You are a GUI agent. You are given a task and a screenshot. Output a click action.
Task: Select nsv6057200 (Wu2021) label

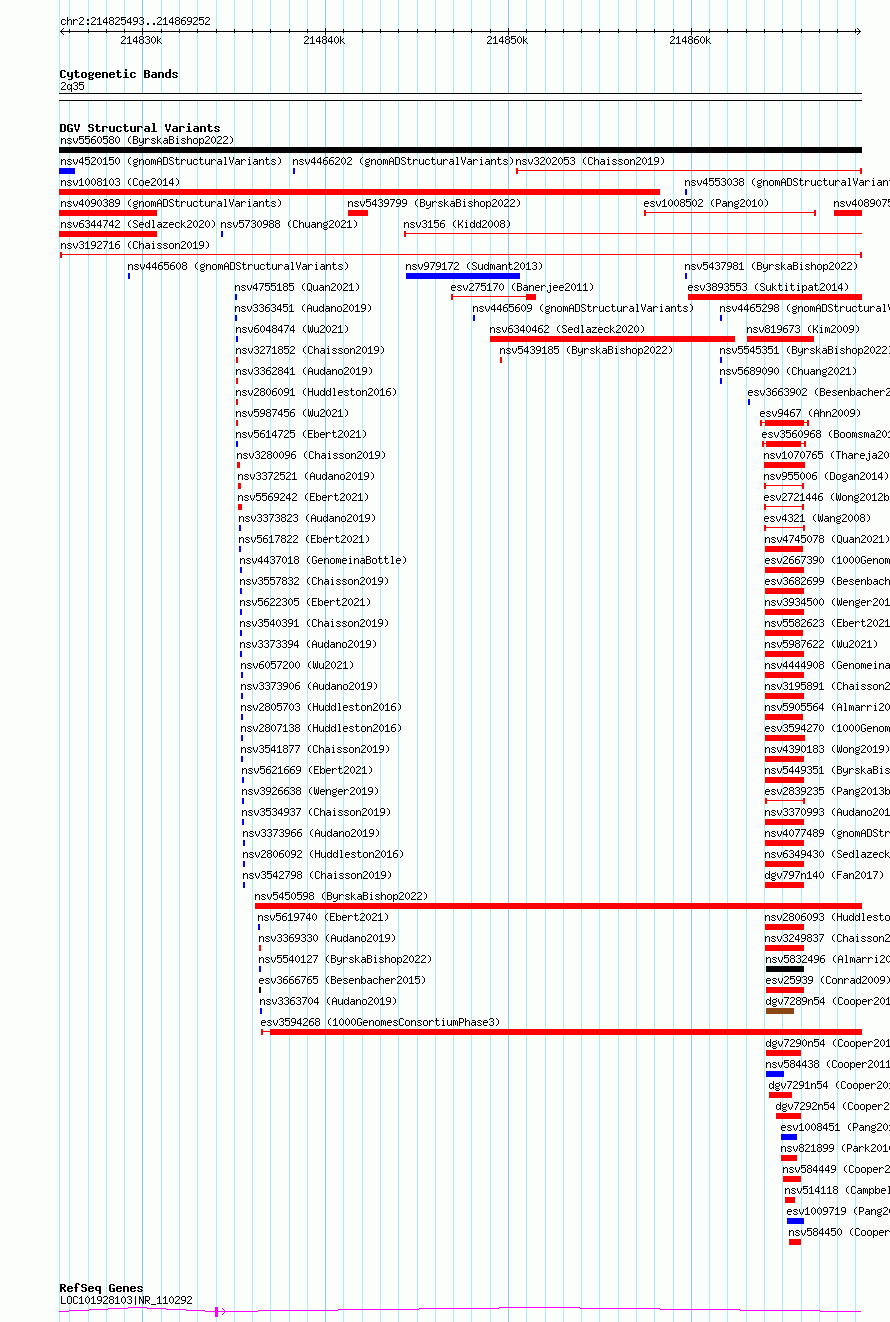298,665
